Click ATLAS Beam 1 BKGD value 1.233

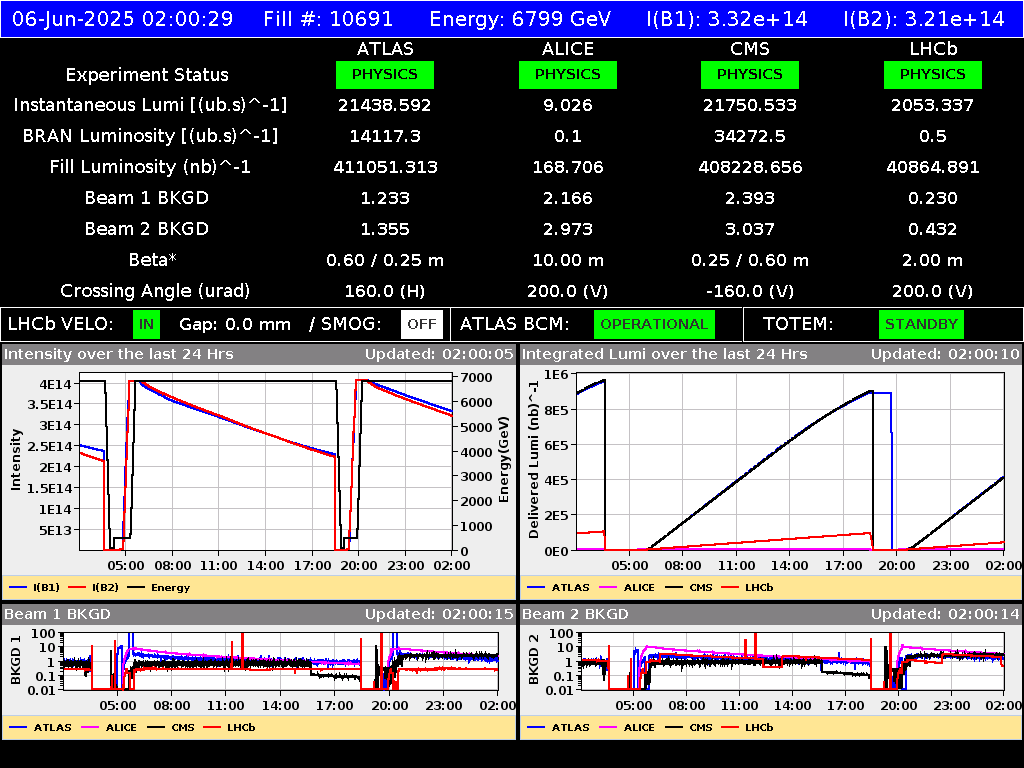coord(385,198)
